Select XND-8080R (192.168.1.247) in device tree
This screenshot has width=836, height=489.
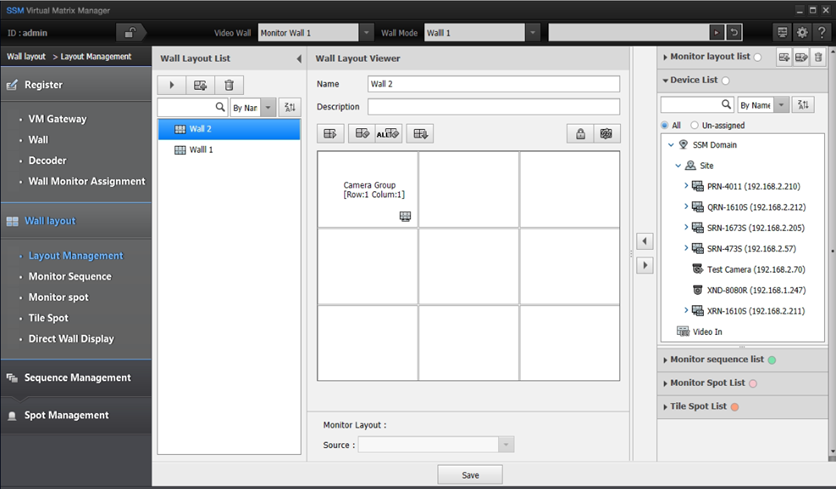(756, 290)
